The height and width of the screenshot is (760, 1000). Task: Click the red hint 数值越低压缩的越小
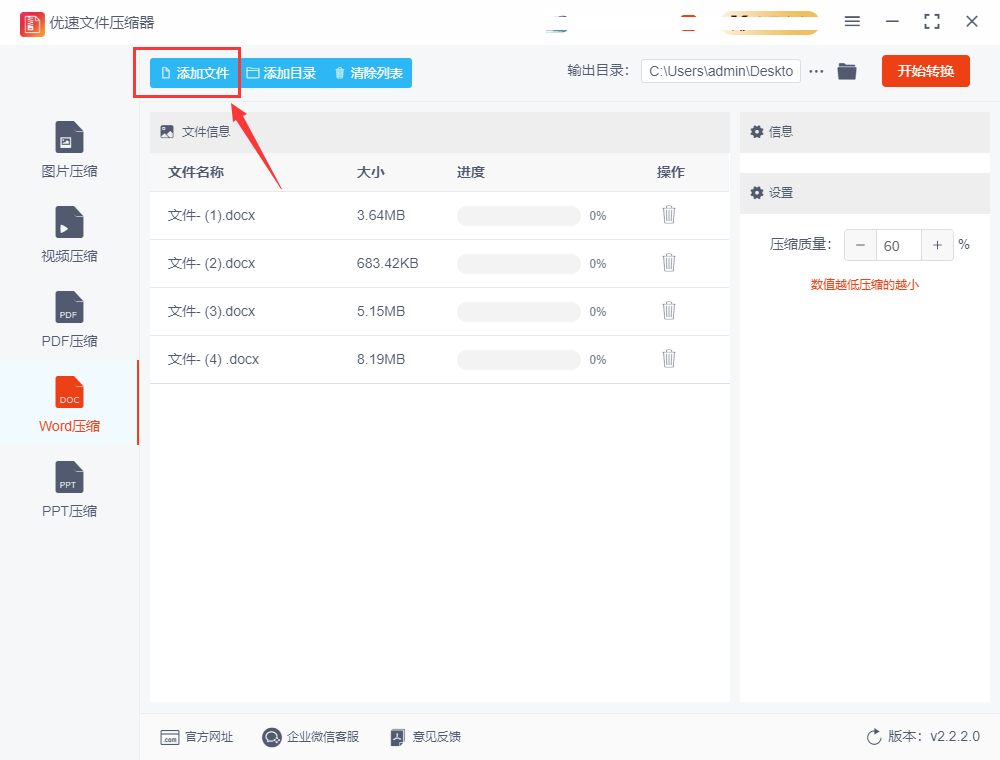coord(864,284)
